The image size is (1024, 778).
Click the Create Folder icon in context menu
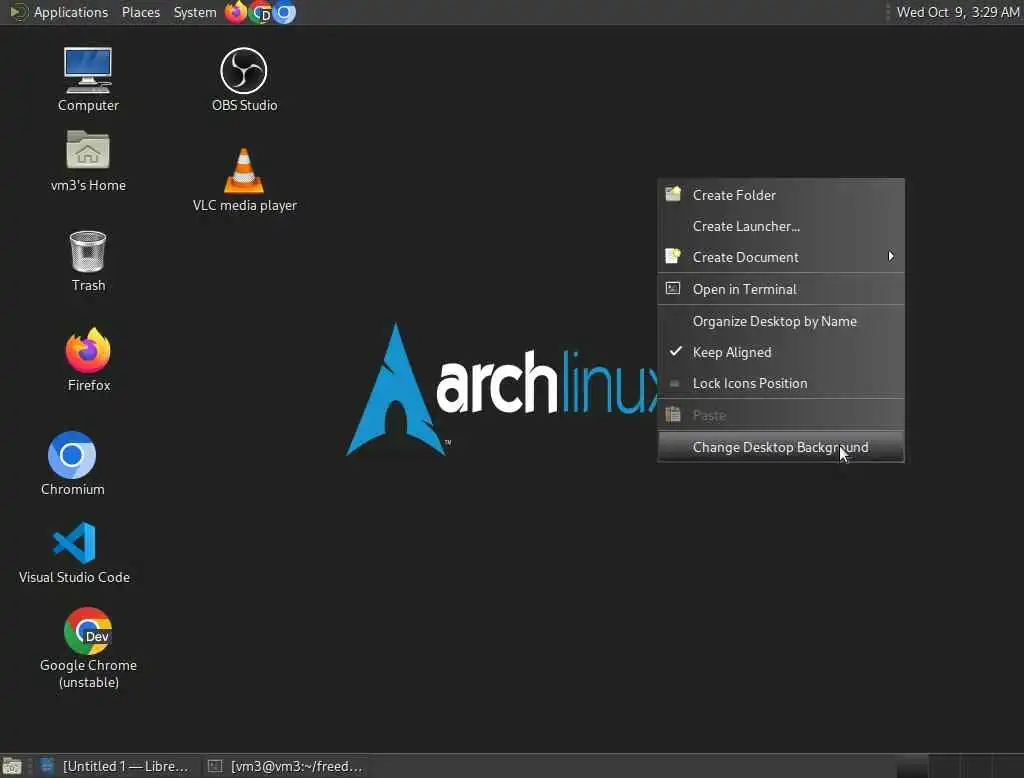point(673,194)
